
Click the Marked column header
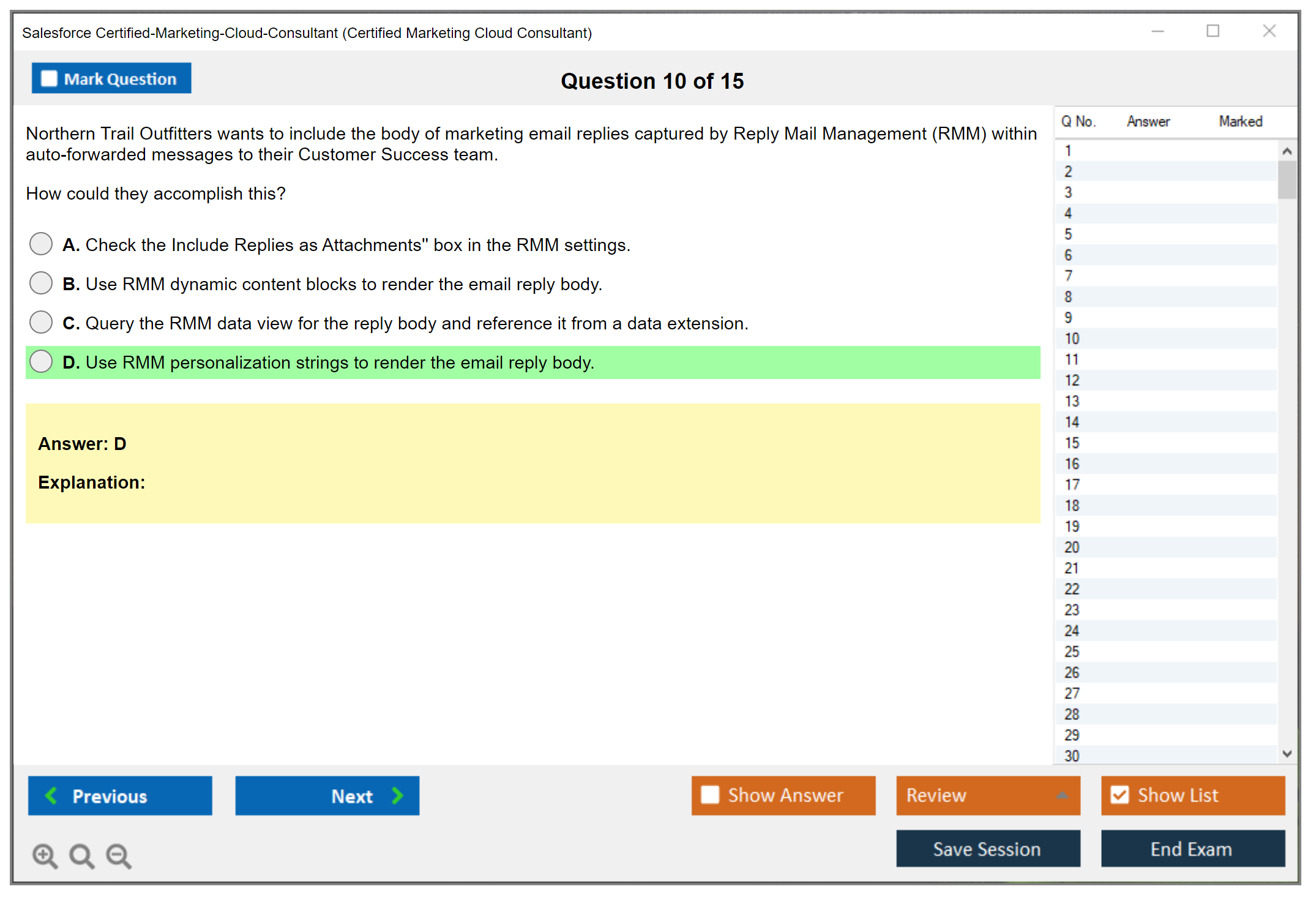1240,121
